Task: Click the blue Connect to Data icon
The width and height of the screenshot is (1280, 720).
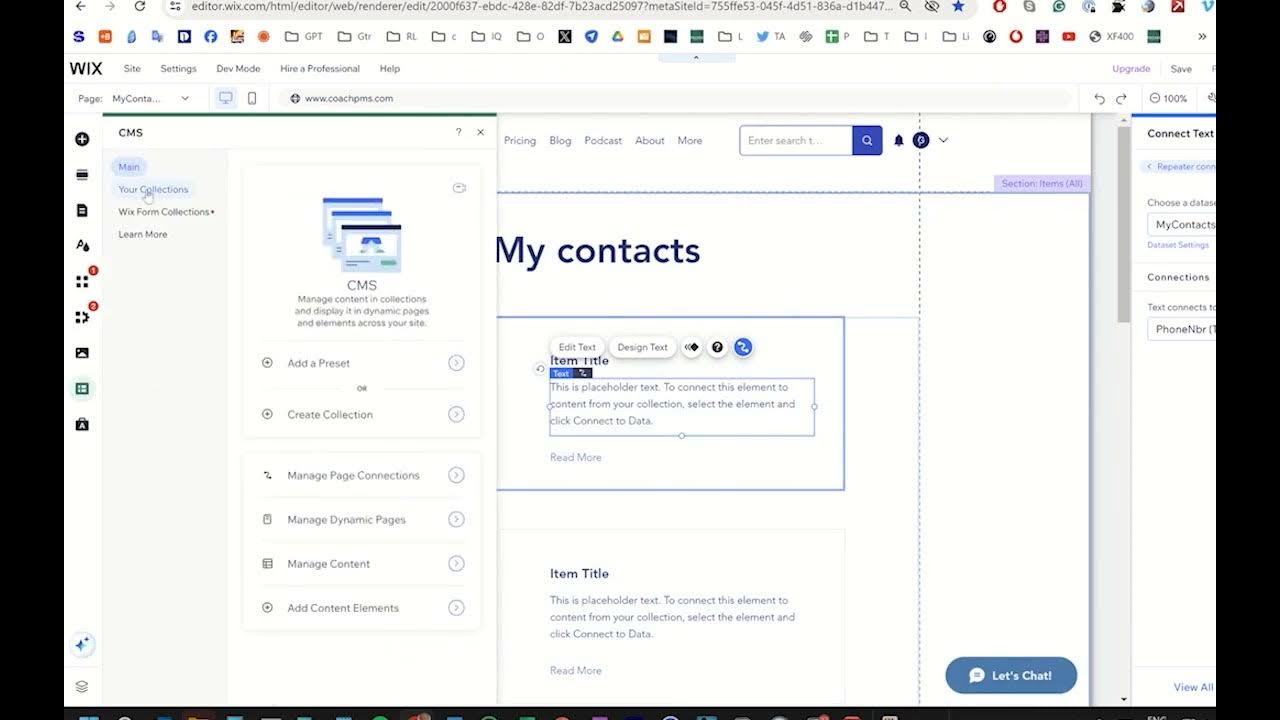Action: point(743,347)
